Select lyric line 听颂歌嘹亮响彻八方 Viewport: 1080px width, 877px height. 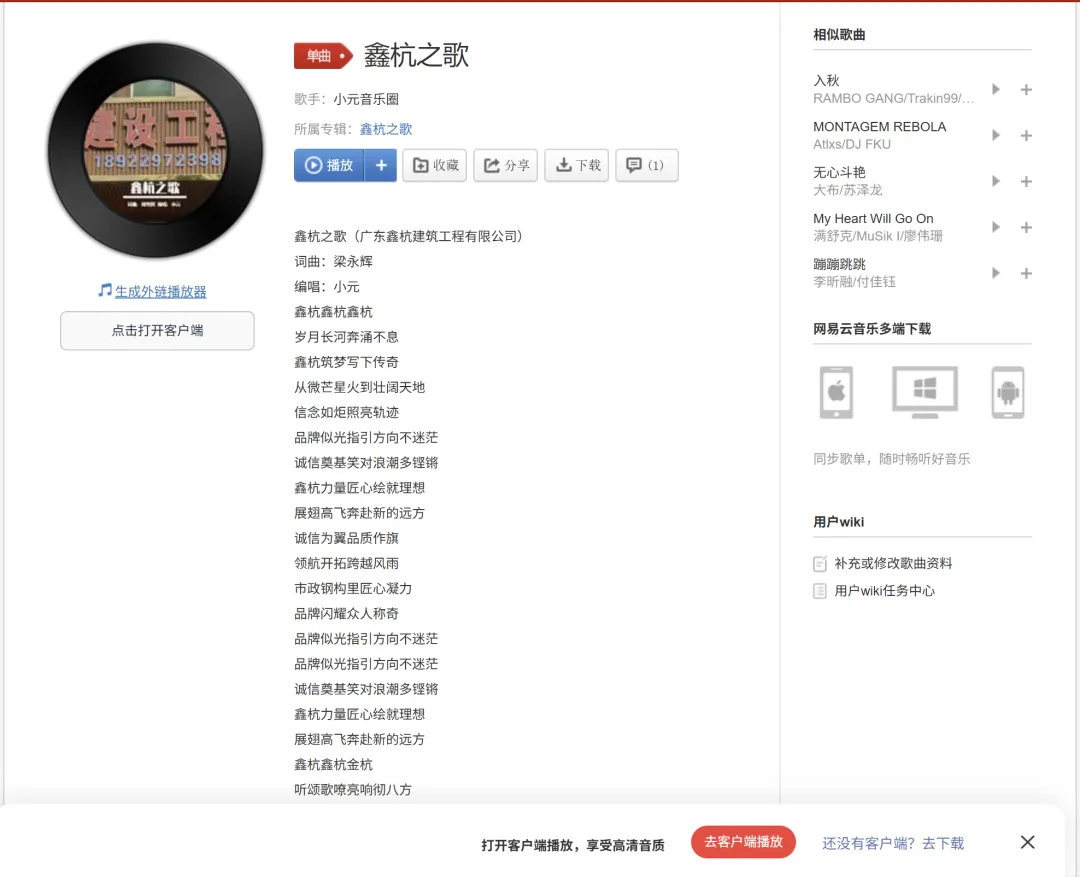click(353, 790)
